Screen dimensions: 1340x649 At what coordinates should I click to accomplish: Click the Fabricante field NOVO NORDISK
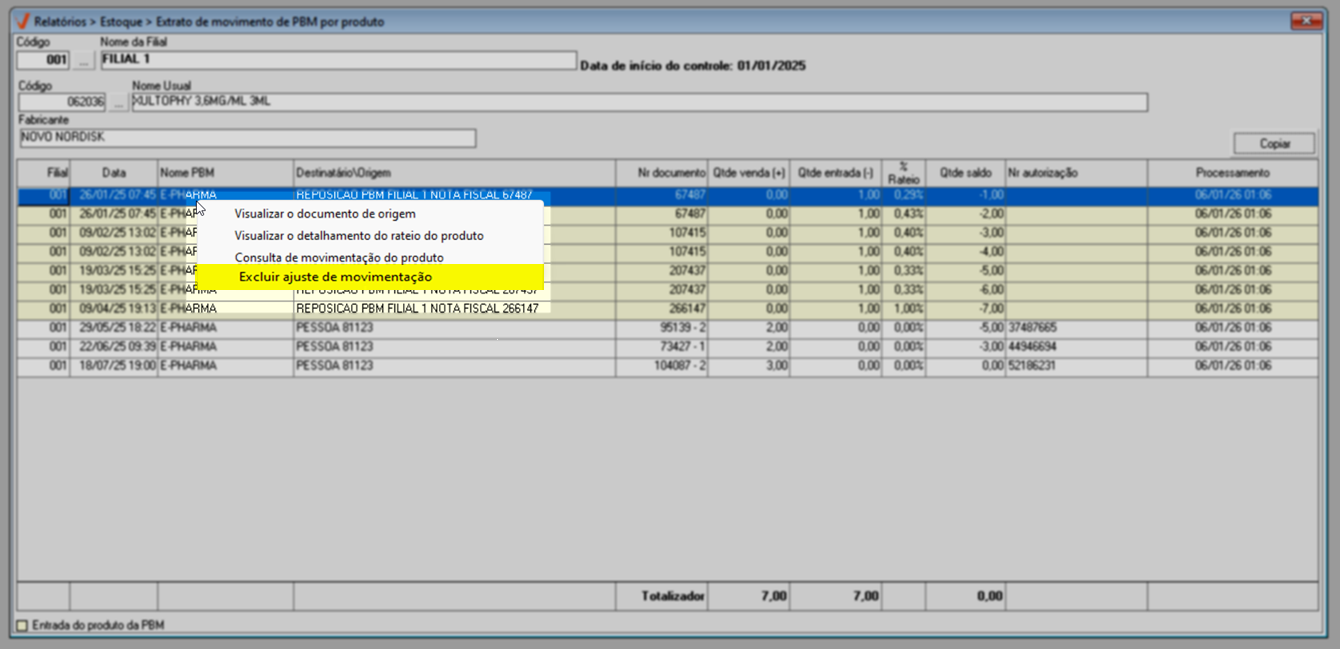coord(247,138)
